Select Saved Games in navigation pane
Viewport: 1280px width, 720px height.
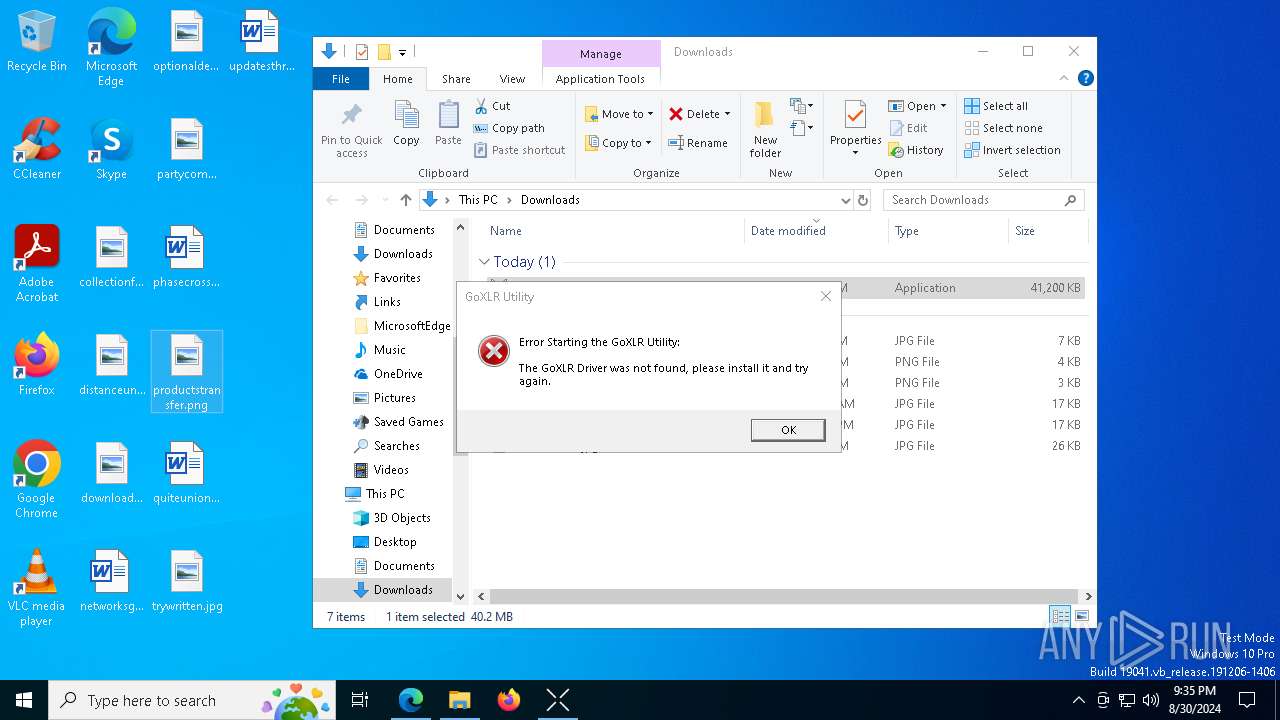pyautogui.click(x=408, y=422)
